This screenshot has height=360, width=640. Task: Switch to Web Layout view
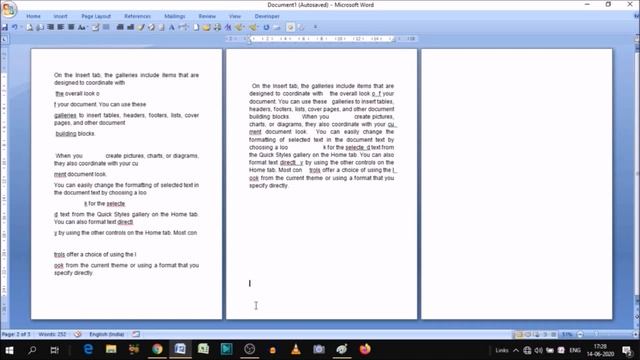pos(536,335)
